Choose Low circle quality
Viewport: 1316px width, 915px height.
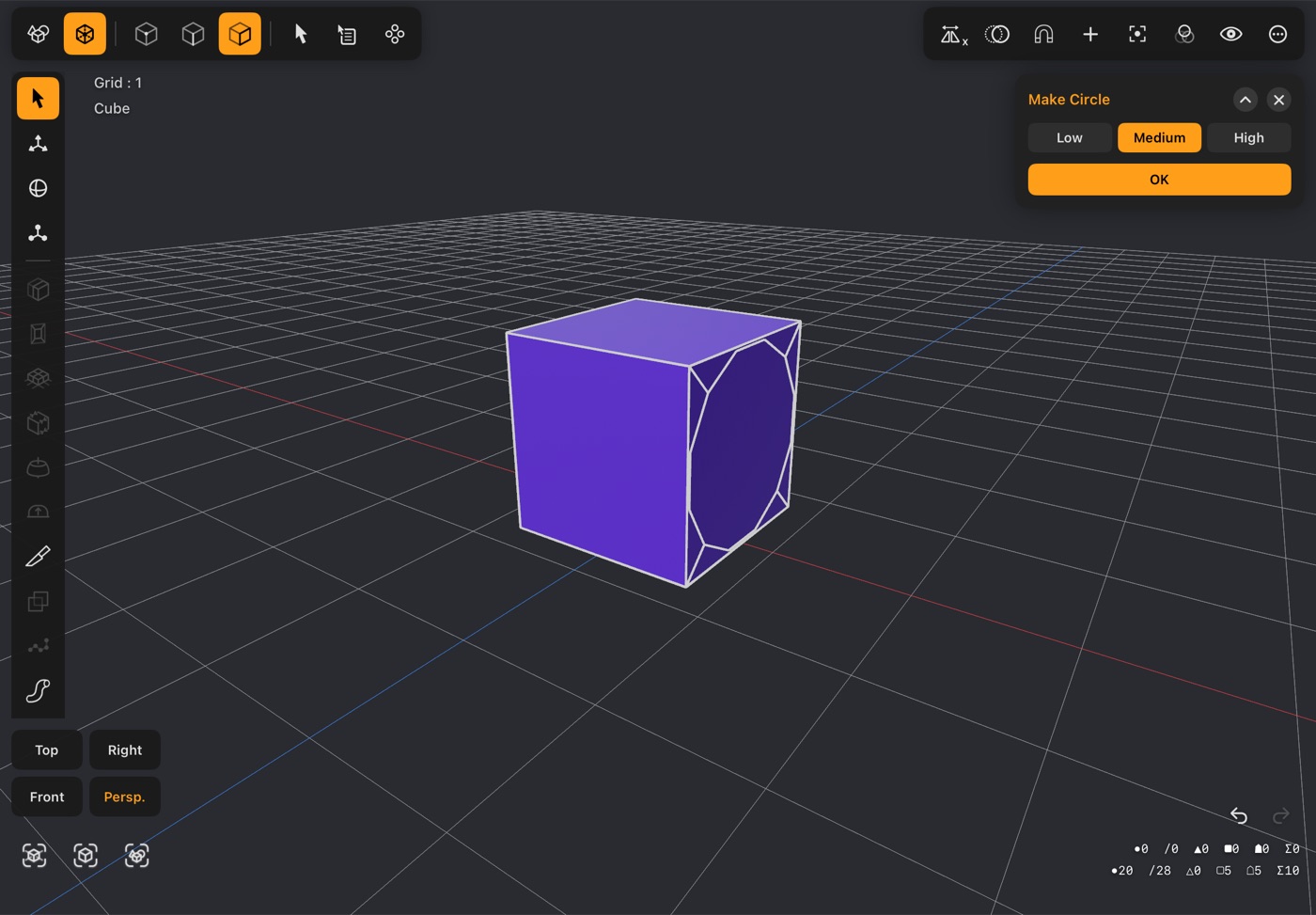1070,137
